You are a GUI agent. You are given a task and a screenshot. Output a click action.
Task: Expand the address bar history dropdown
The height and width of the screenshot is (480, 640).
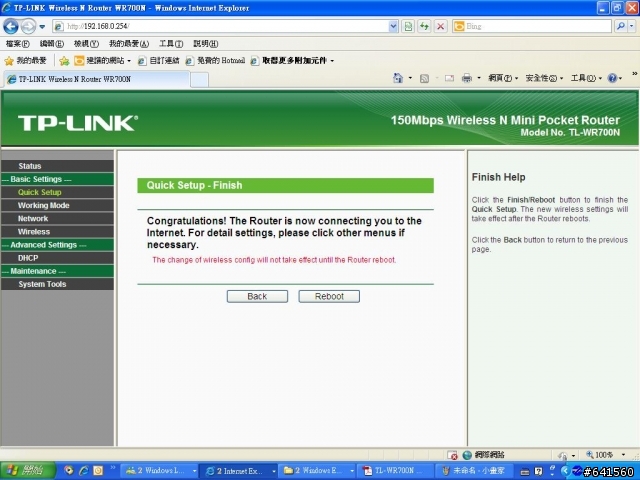tap(393, 27)
